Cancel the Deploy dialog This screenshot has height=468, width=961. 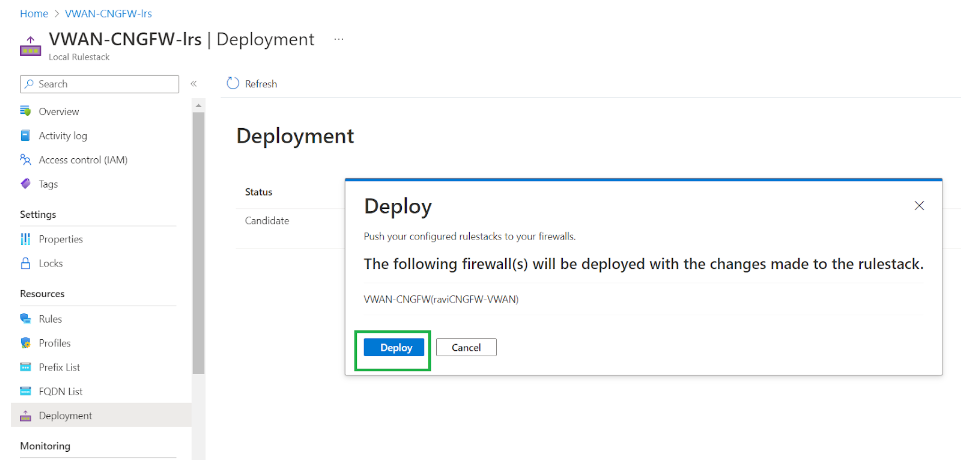coord(466,347)
